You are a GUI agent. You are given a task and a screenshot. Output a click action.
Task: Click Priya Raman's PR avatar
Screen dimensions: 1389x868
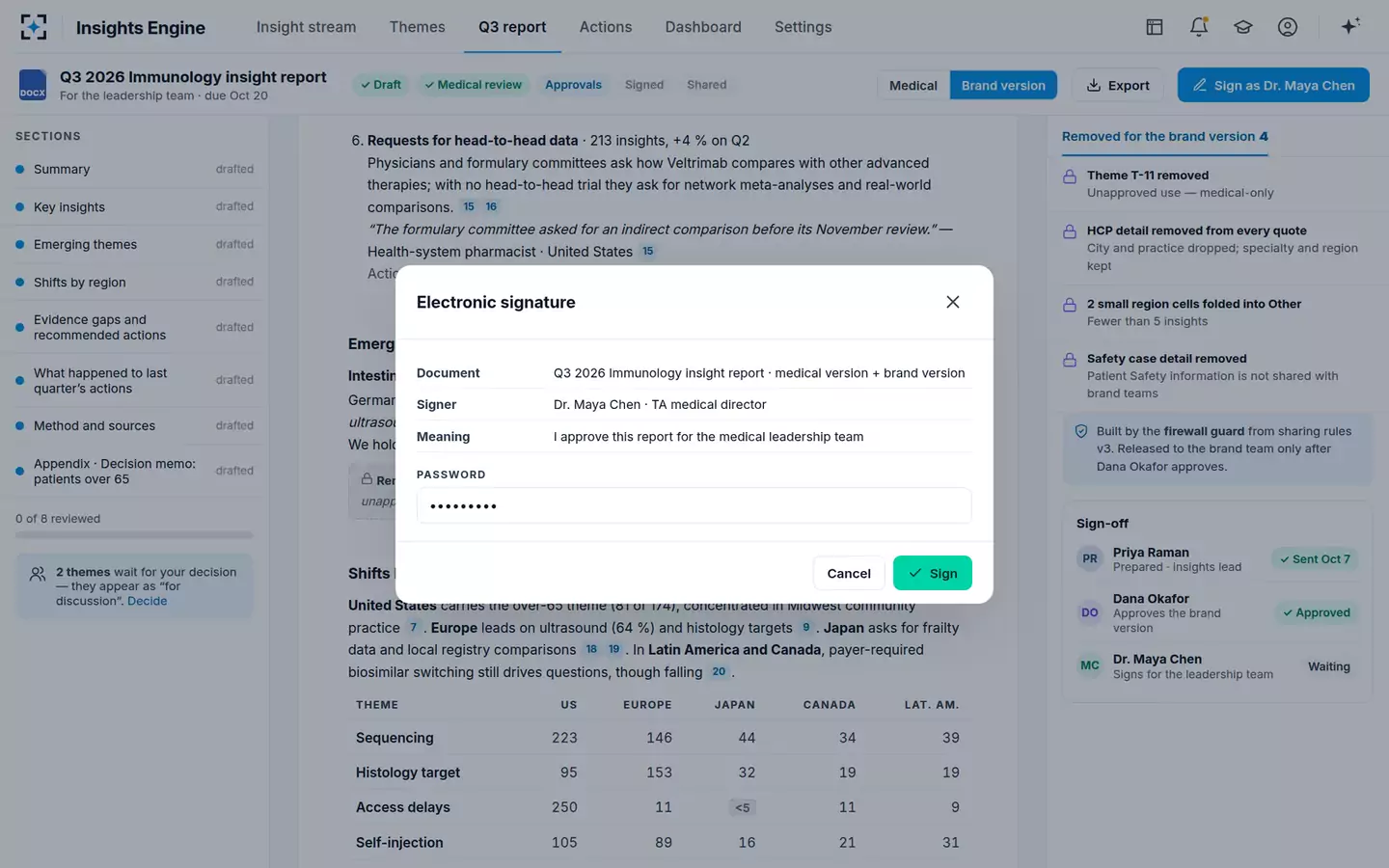tap(1090, 558)
